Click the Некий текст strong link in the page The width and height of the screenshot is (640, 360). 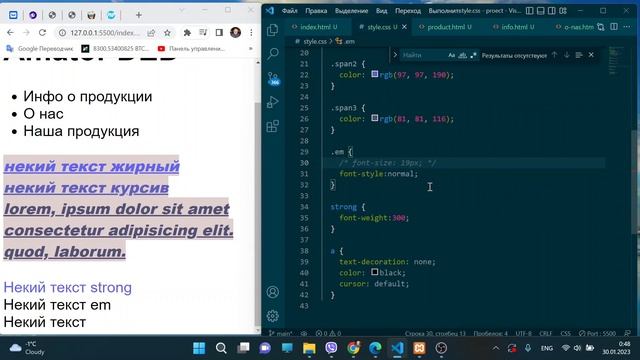click(67, 287)
